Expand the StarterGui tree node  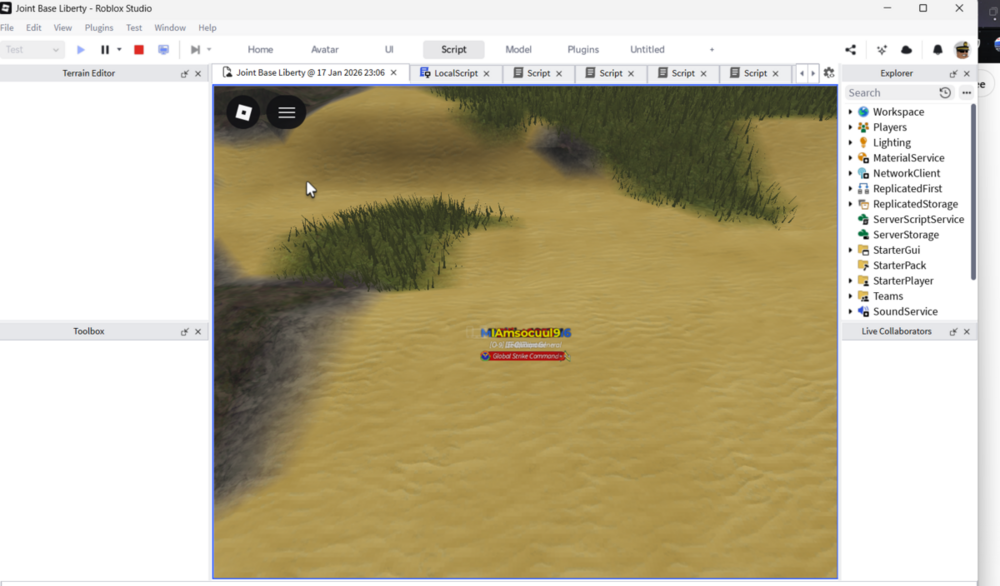pyautogui.click(x=850, y=250)
